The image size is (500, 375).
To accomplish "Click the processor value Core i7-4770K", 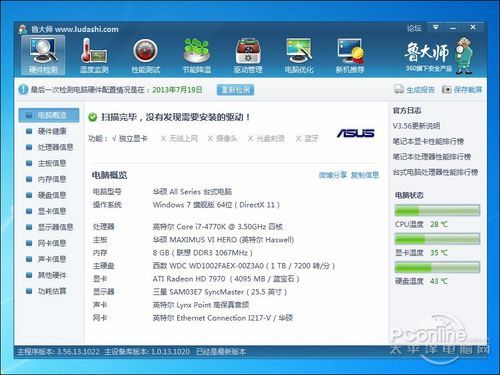I will (x=218, y=227).
